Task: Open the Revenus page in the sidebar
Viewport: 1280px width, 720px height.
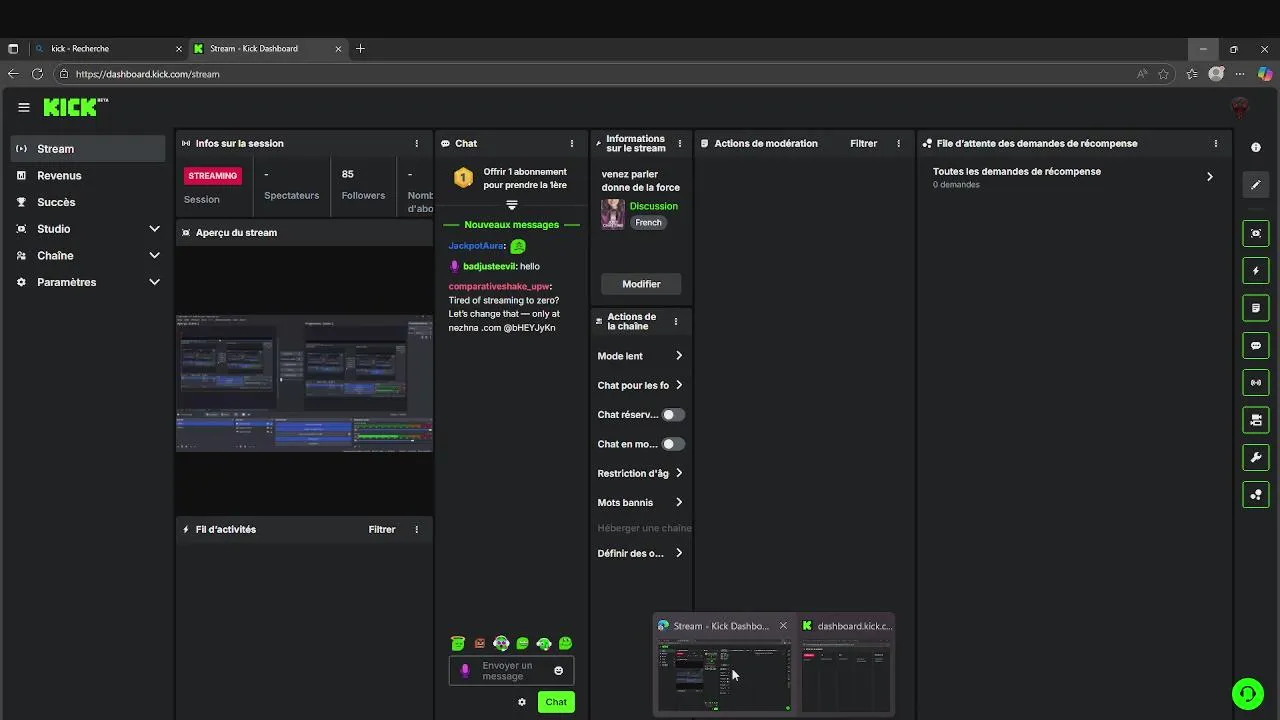Action: pos(88,175)
